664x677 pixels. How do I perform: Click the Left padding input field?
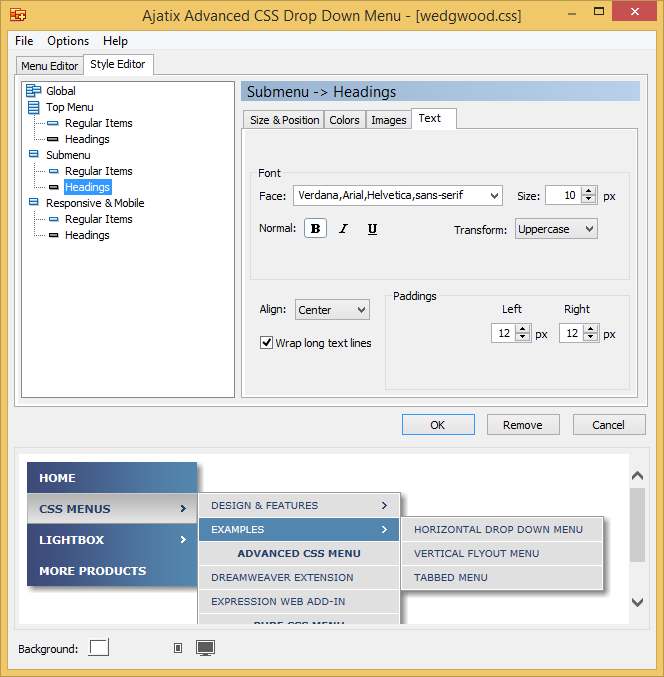[504, 333]
